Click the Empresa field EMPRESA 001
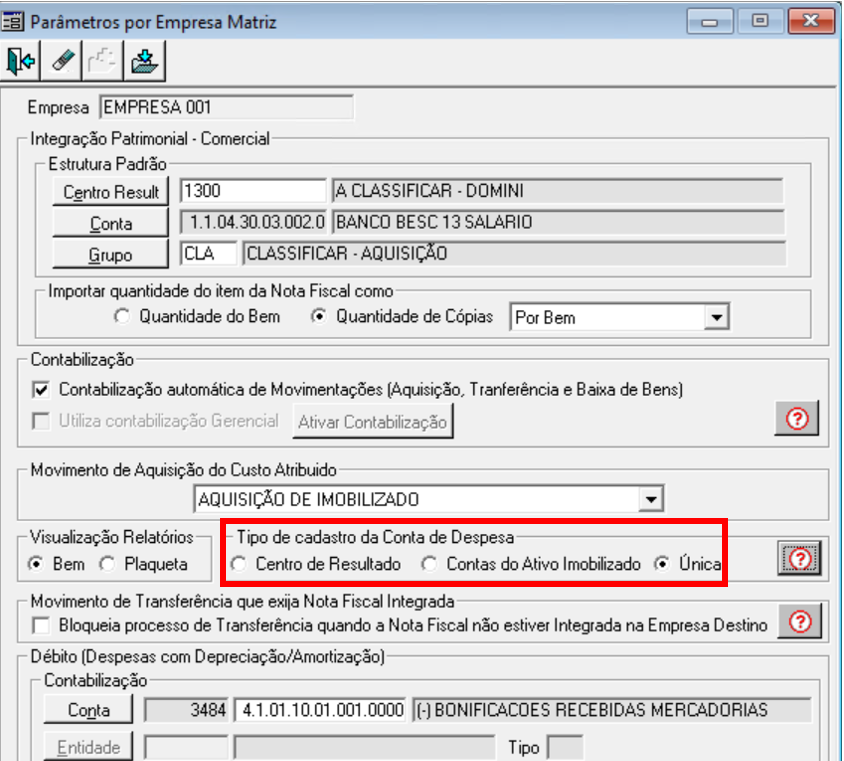Screen dimensions: 844x761 (227, 107)
